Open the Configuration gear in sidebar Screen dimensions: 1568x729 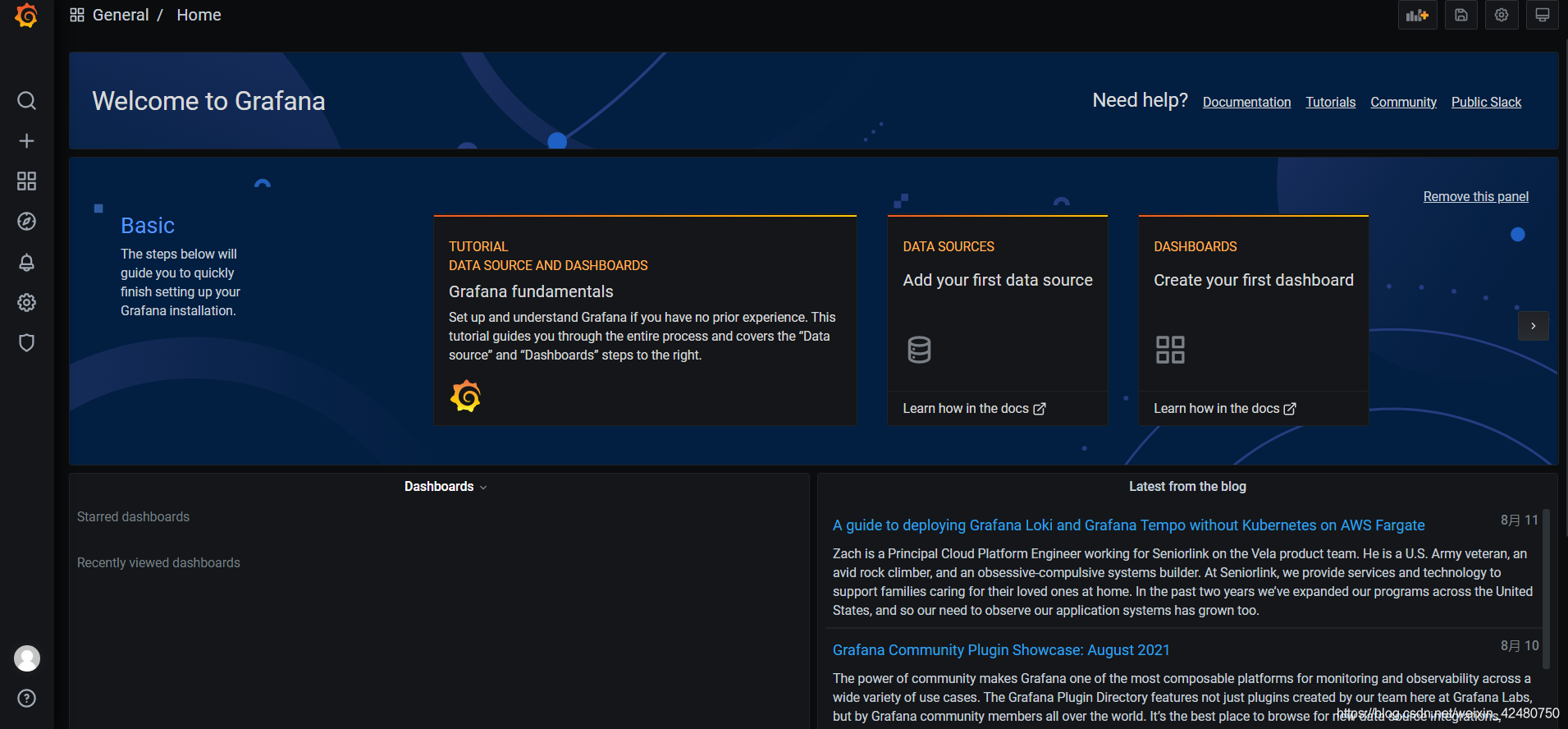coord(26,303)
